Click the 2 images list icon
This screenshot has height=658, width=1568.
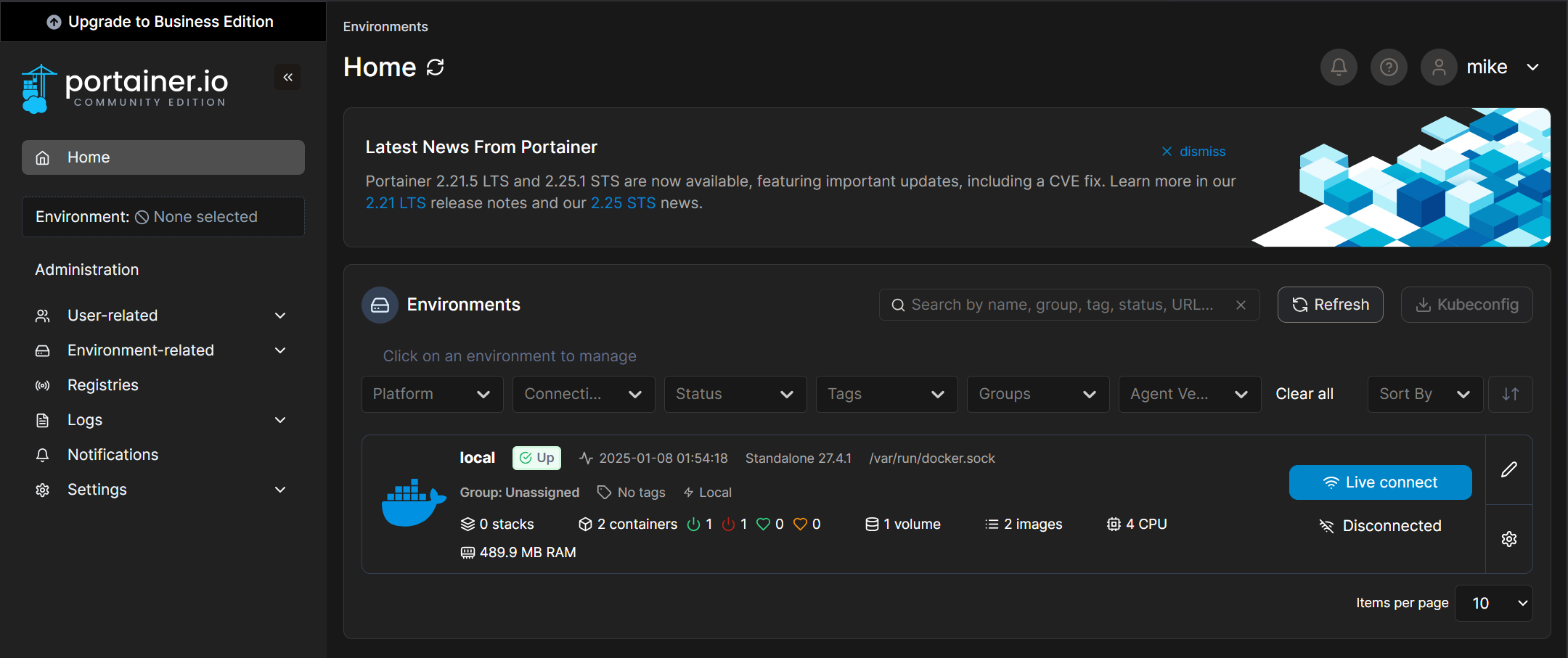[992, 525]
